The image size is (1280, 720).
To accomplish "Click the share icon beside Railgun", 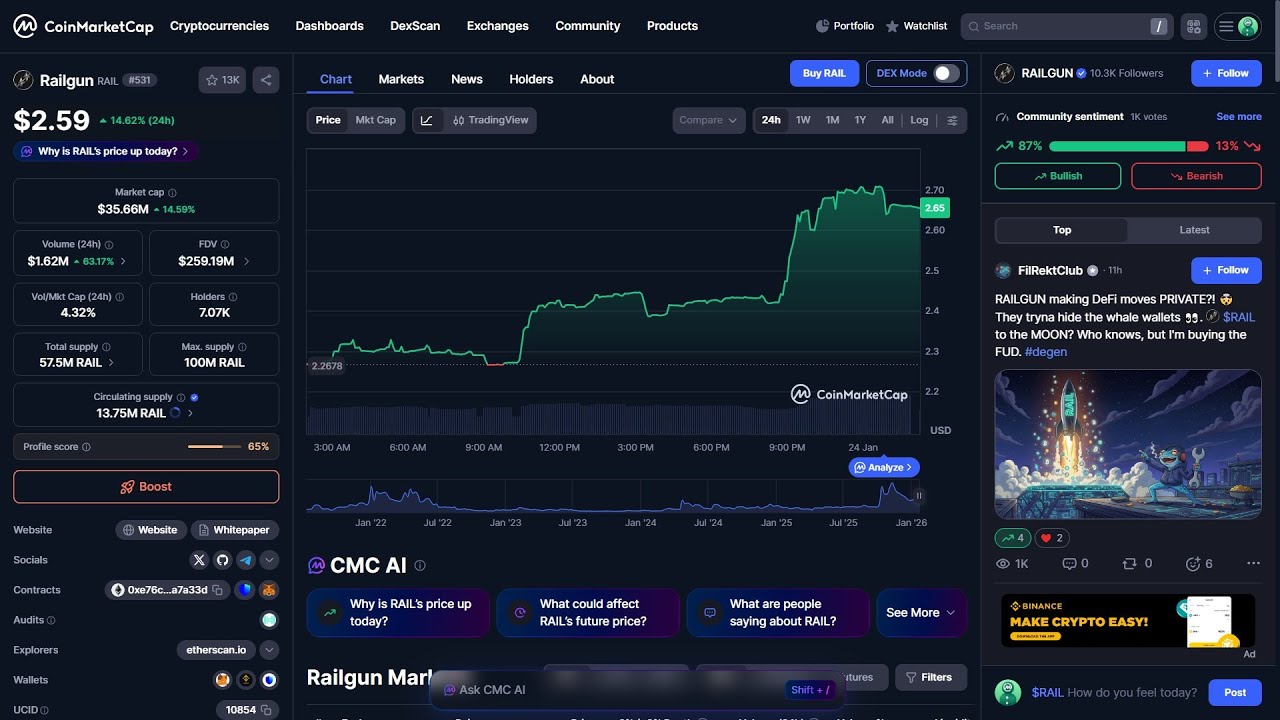I will [x=266, y=80].
